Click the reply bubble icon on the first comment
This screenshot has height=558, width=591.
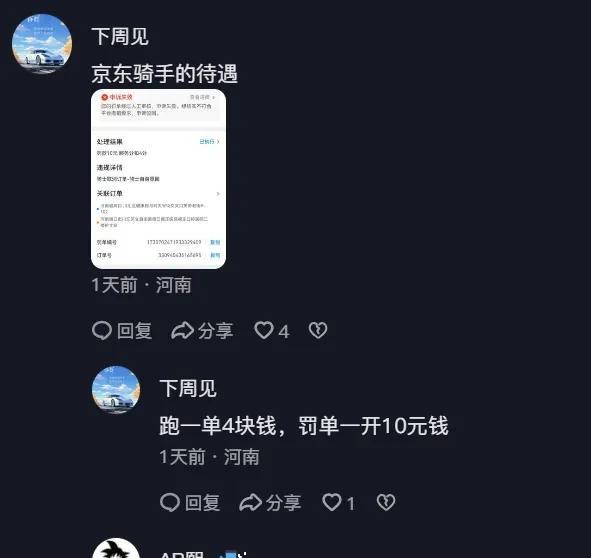point(102,331)
